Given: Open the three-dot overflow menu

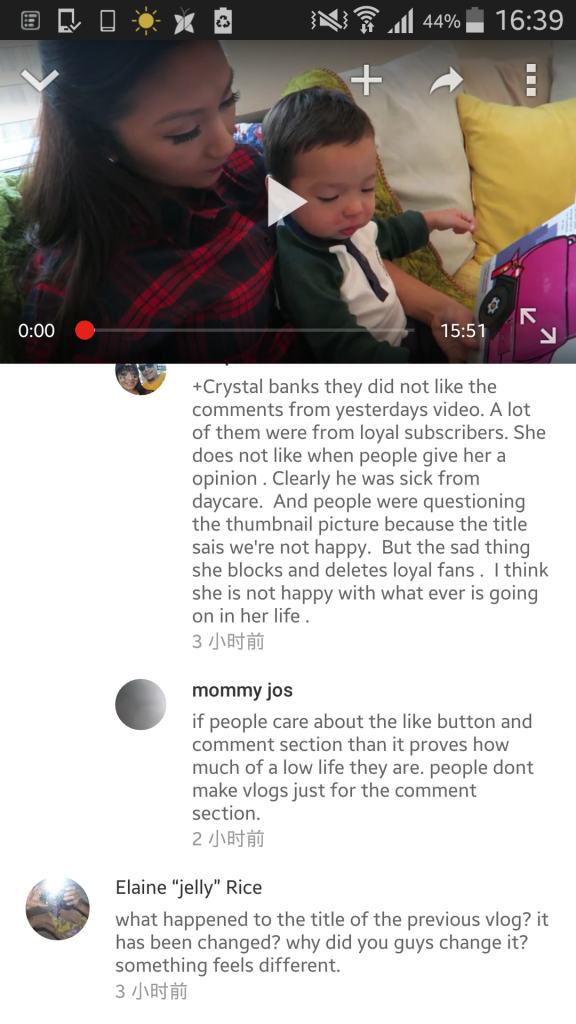Looking at the screenshot, I should click(531, 80).
